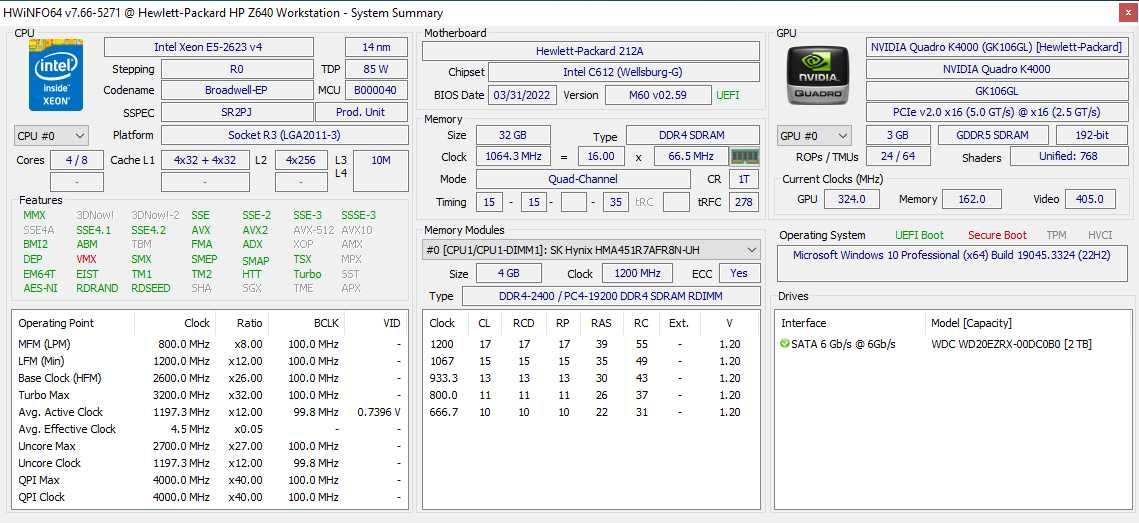Click the Uncore Max operating point row

210,446
